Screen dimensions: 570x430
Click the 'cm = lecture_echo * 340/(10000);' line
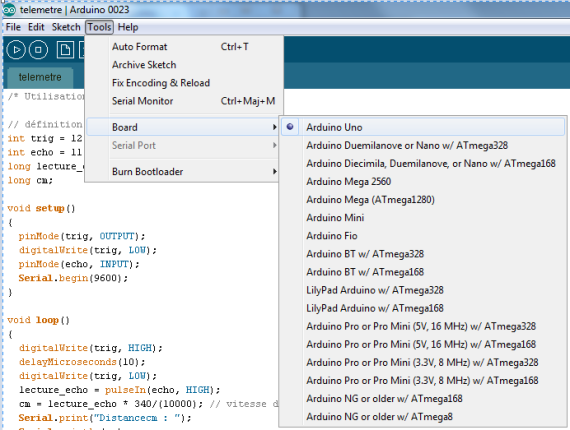111,404
